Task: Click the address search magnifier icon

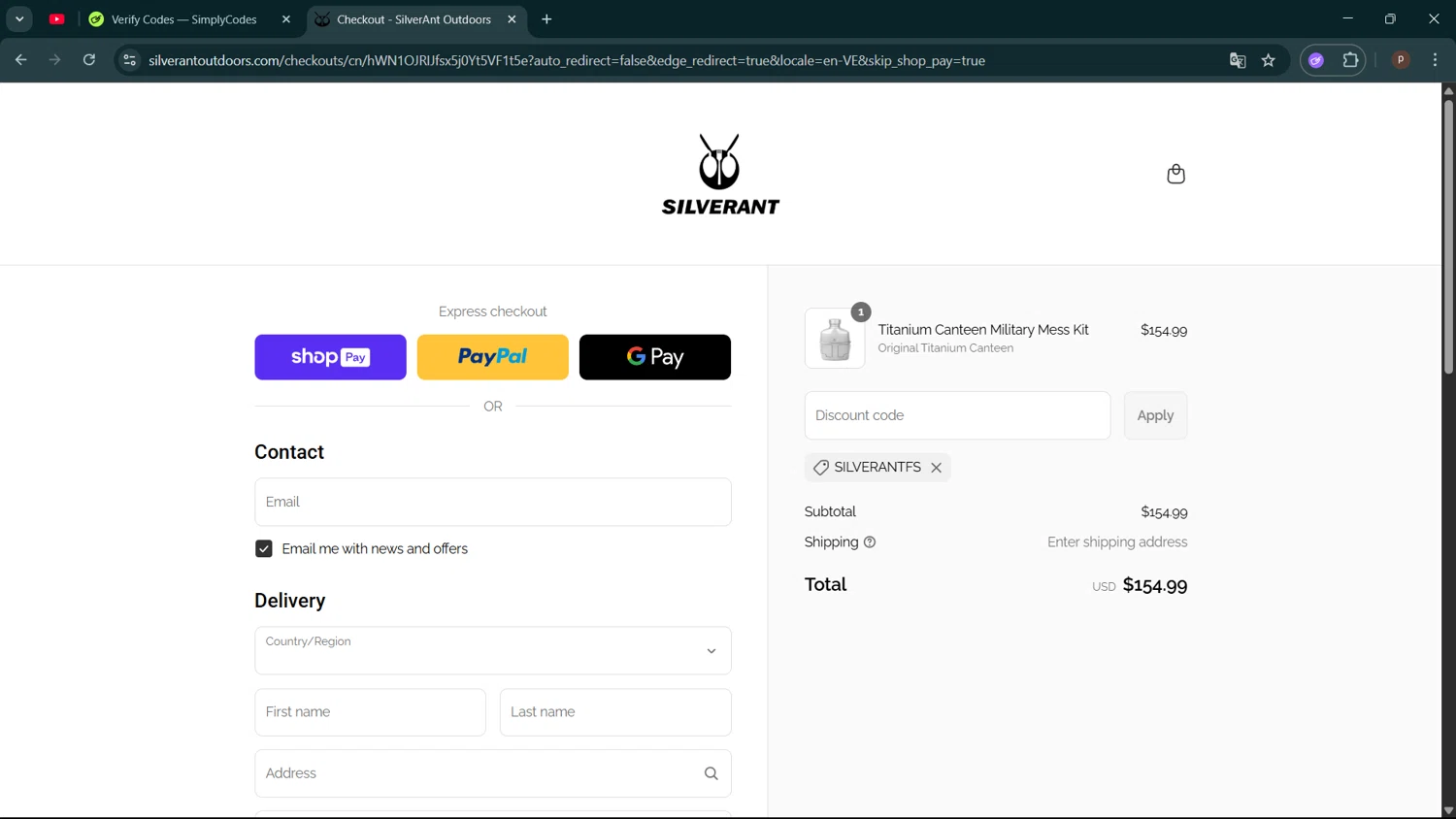Action: tap(711, 773)
